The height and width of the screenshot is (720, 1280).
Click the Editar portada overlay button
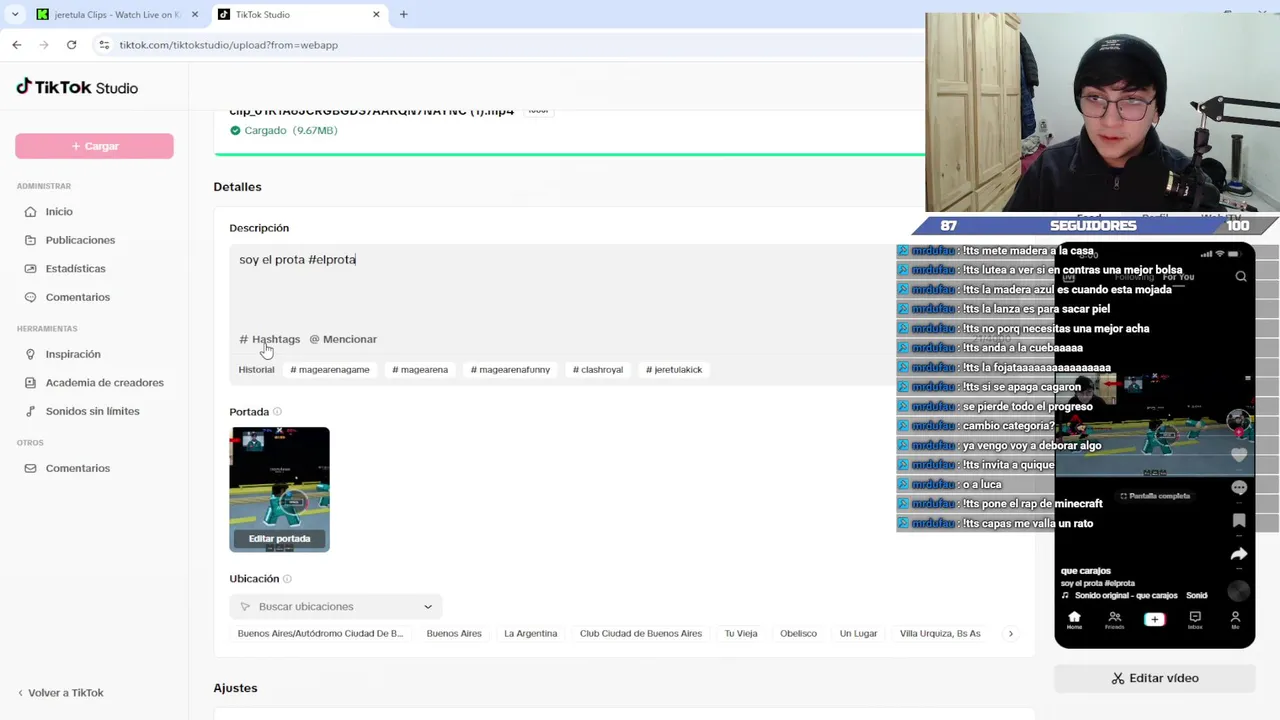click(279, 539)
